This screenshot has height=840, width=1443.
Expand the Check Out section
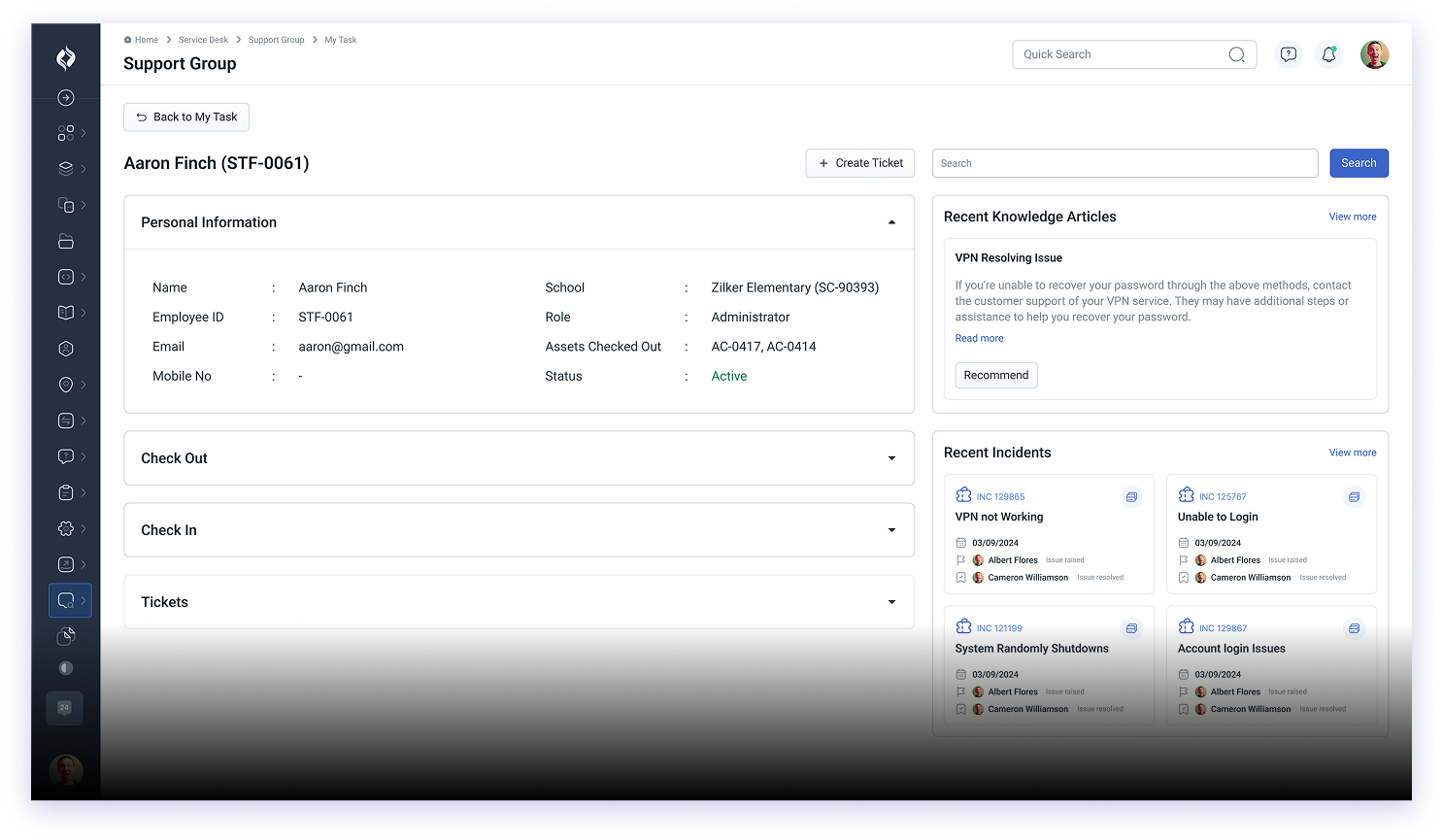(x=891, y=457)
